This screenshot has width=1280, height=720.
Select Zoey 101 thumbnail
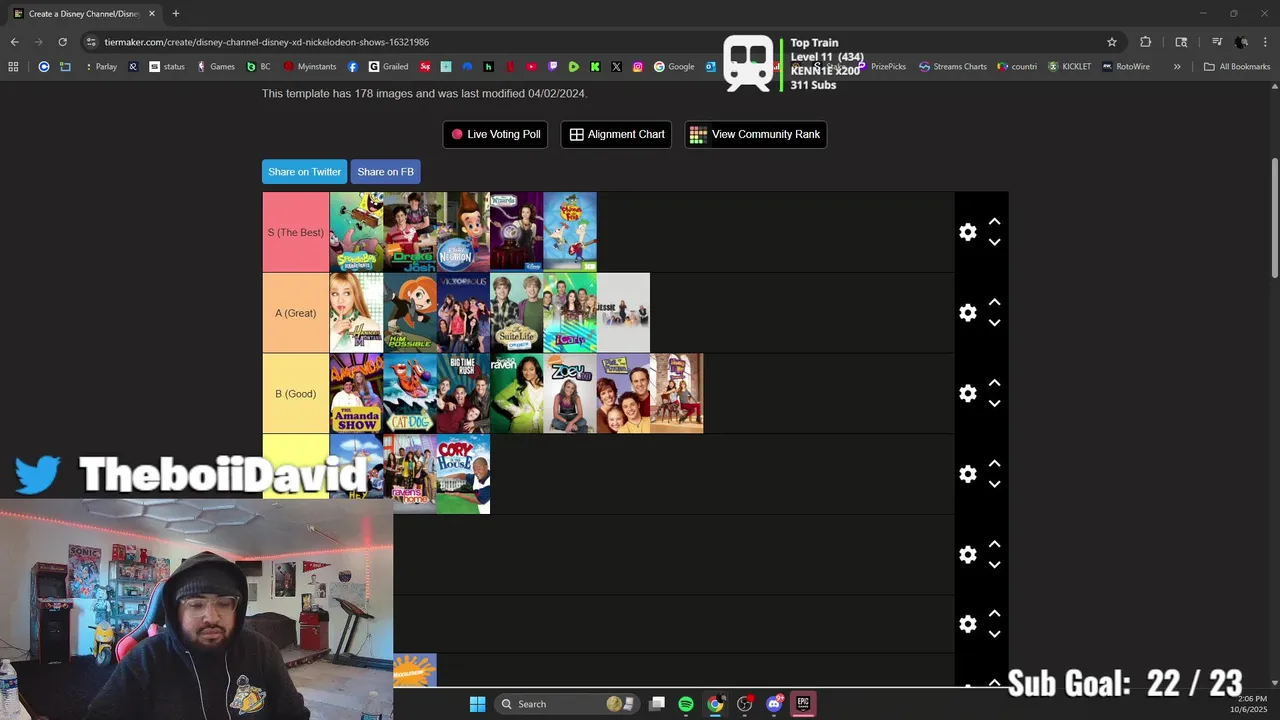(x=570, y=393)
